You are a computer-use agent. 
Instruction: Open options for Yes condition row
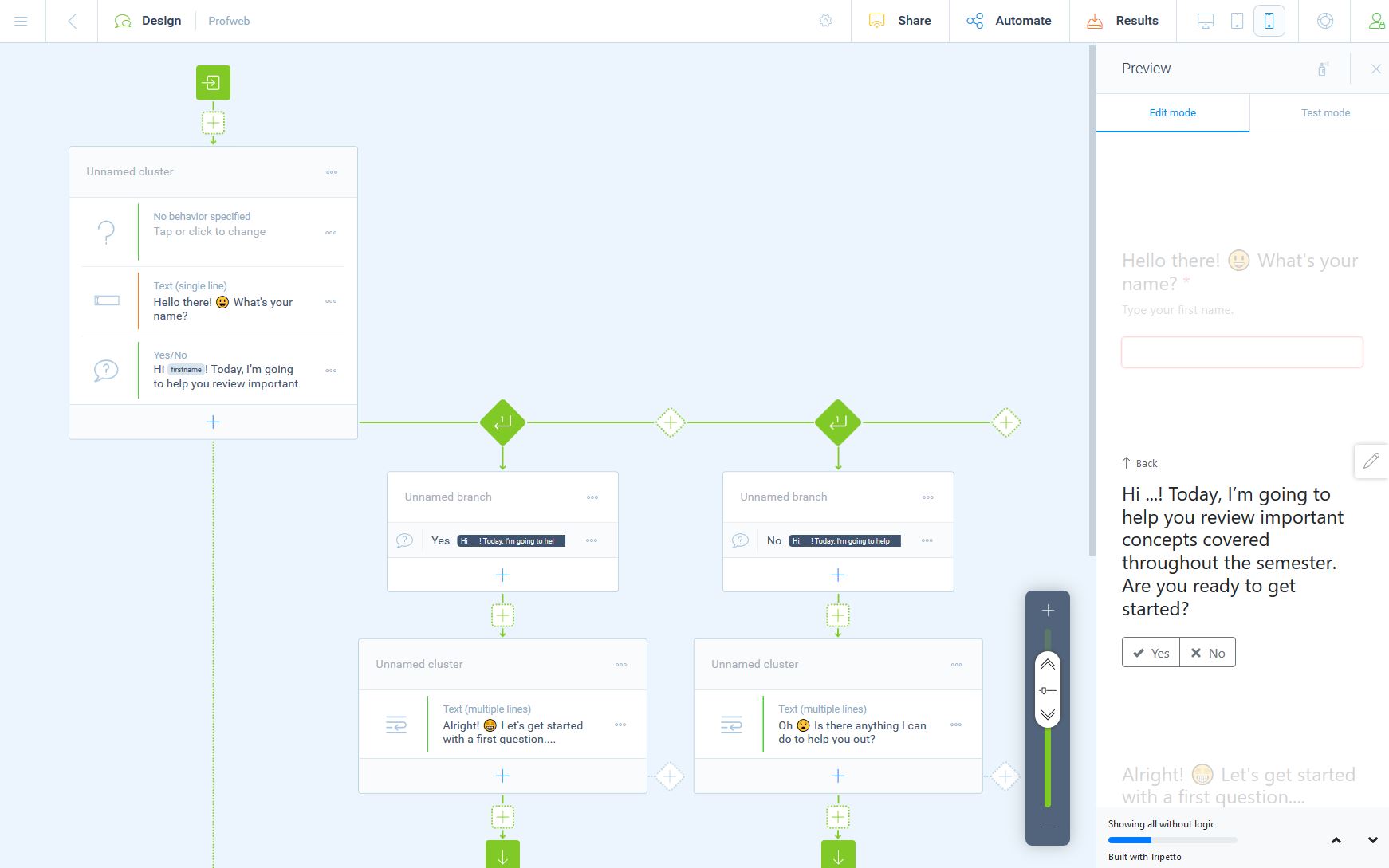pos(592,540)
